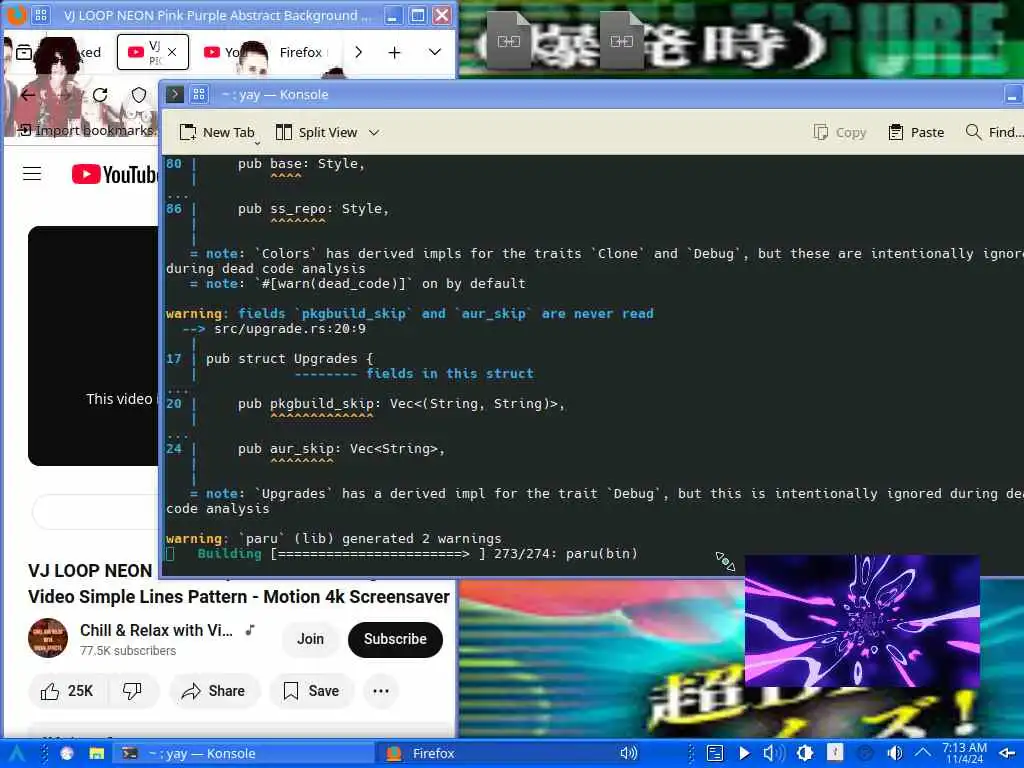The height and width of the screenshot is (768, 1024).
Task: Click Join channel membership button
Action: [x=310, y=639]
